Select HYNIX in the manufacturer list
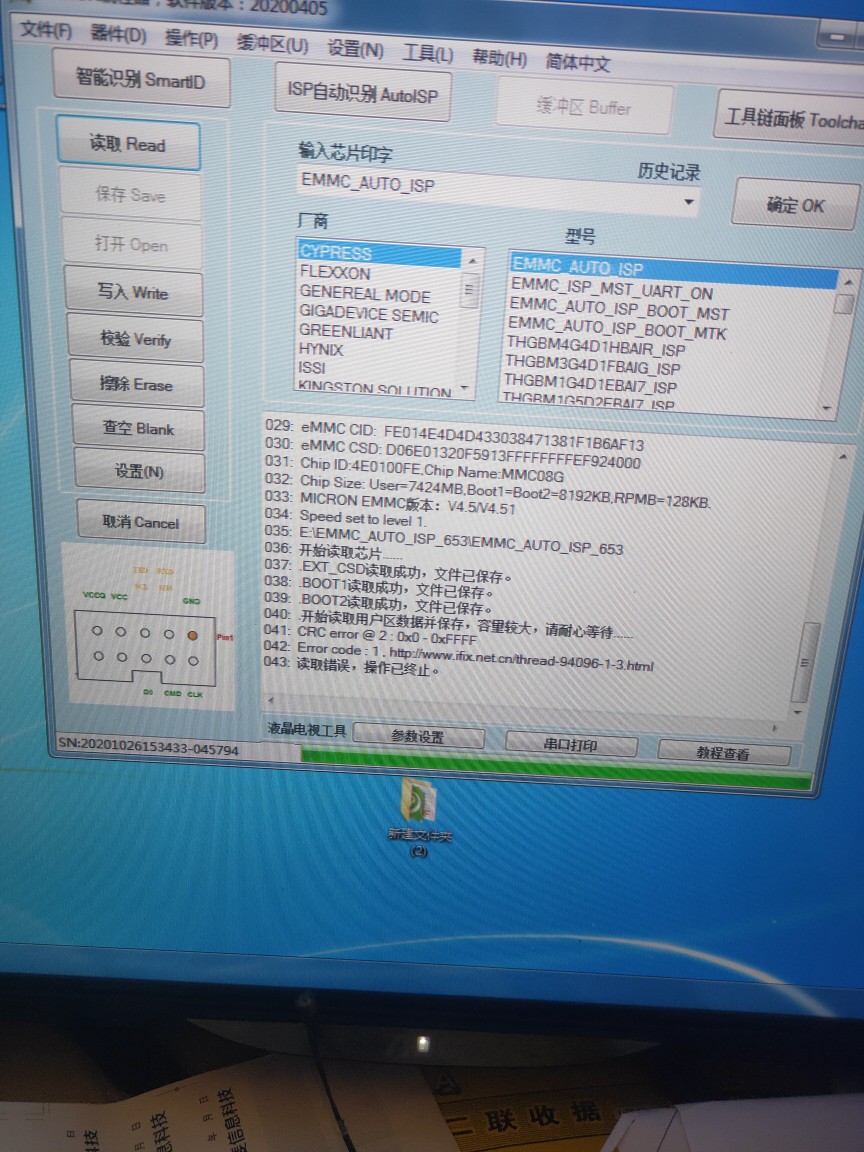Screen dimensions: 864x1152 click(x=321, y=350)
